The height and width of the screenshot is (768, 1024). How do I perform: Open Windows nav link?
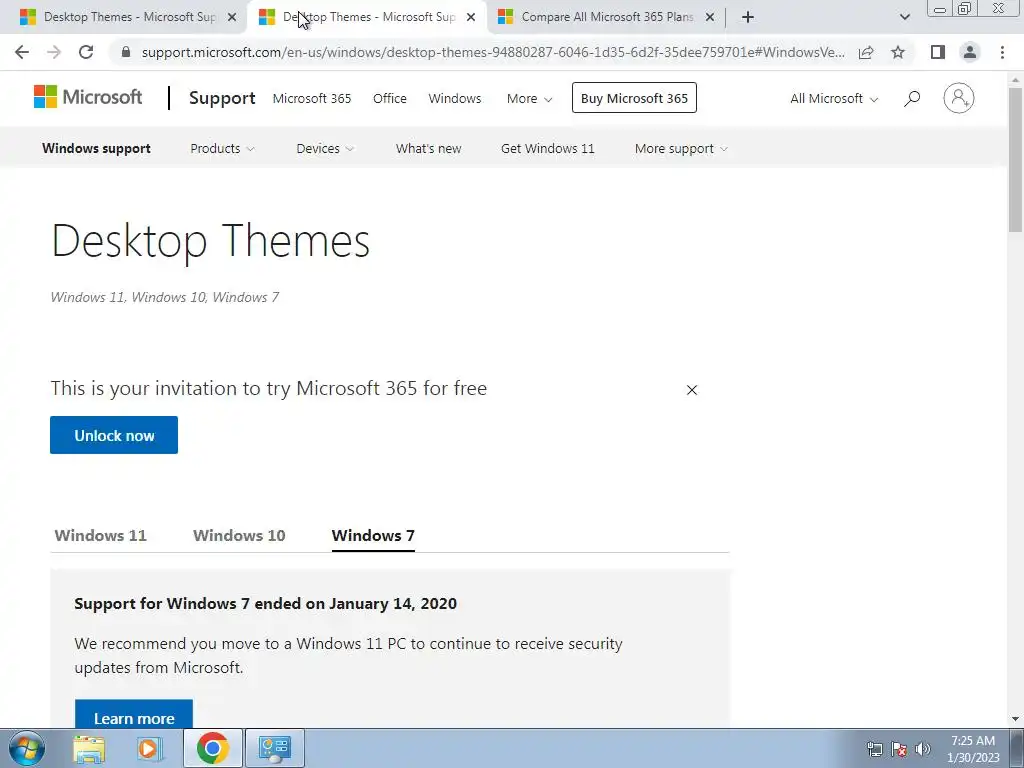tap(455, 99)
